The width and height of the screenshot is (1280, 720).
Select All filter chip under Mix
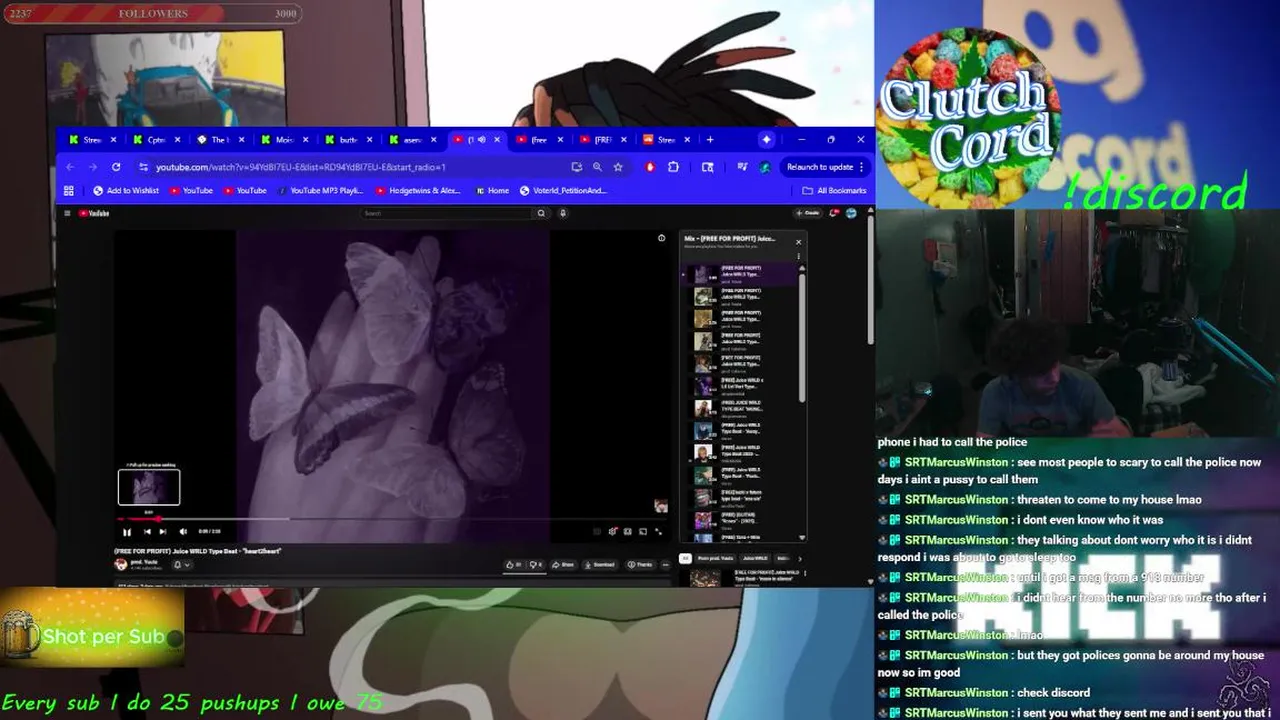tap(685, 558)
